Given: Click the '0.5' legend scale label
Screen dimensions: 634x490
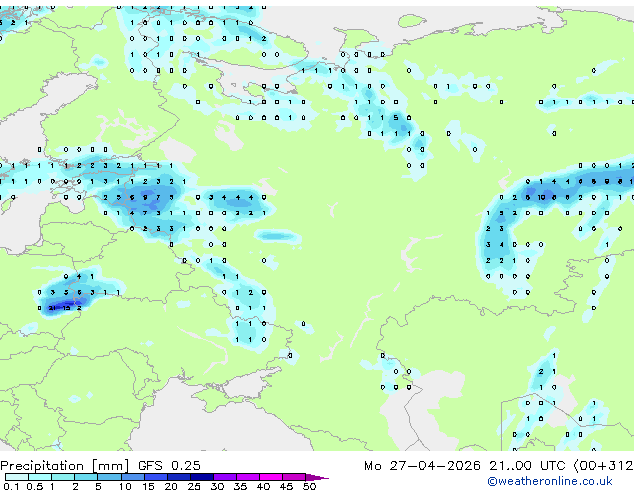Looking at the screenshot, I should pos(35,486).
